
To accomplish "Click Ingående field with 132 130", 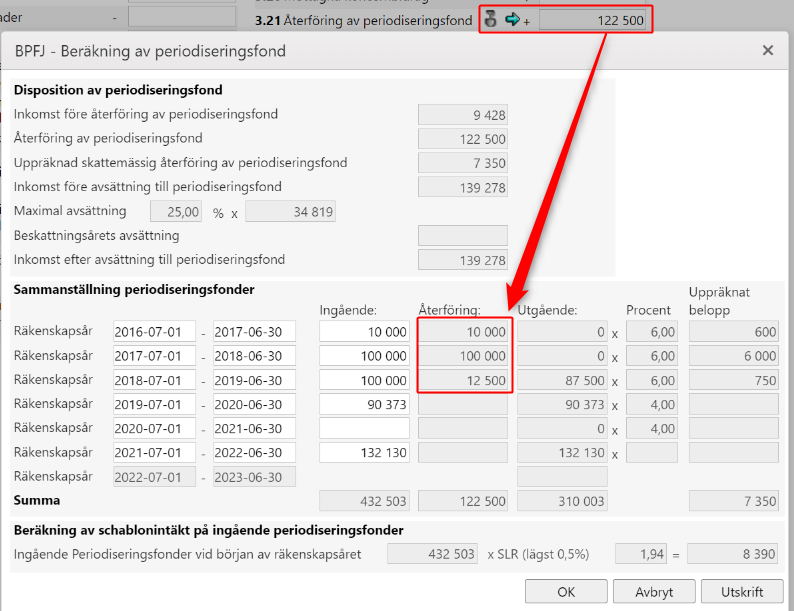I will click(x=364, y=453).
